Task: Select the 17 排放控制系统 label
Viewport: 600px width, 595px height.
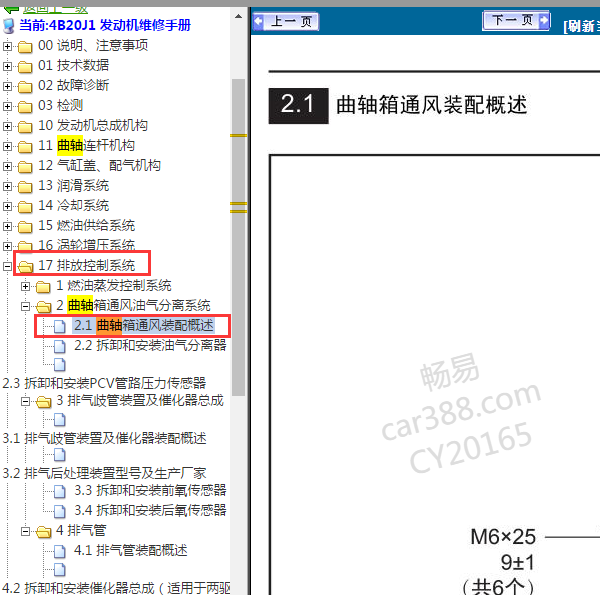Action: point(86,266)
